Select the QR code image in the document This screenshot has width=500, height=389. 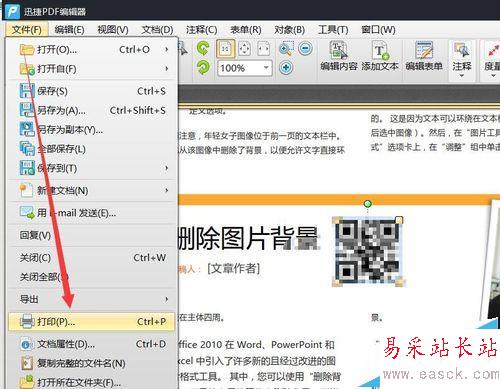click(x=368, y=251)
